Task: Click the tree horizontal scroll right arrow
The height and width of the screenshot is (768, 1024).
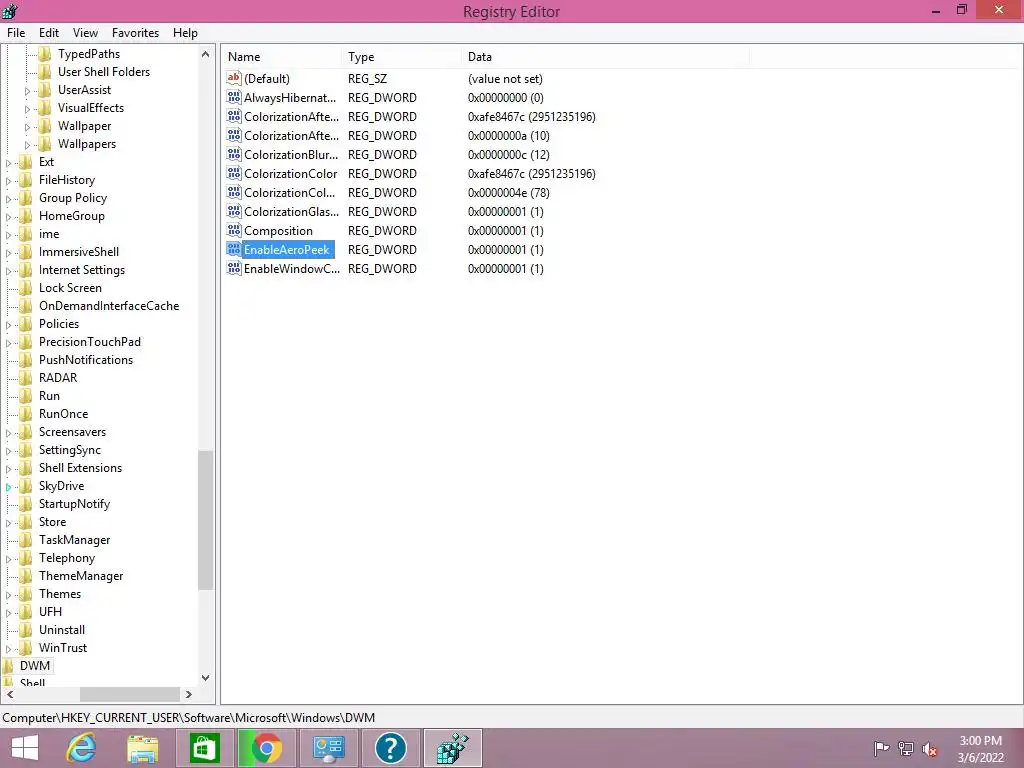Action: 189,694
